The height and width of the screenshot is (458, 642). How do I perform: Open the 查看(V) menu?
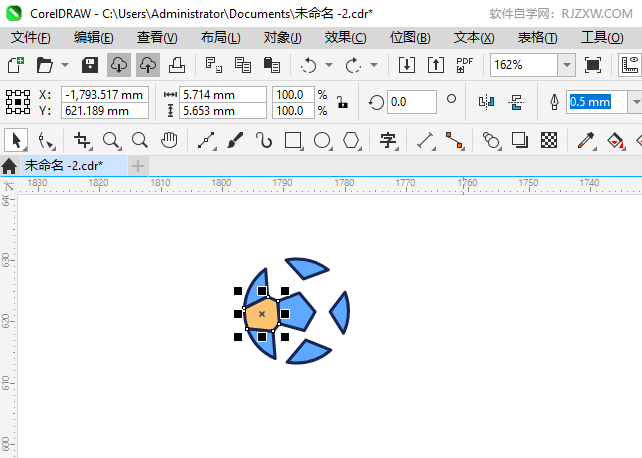click(157, 38)
